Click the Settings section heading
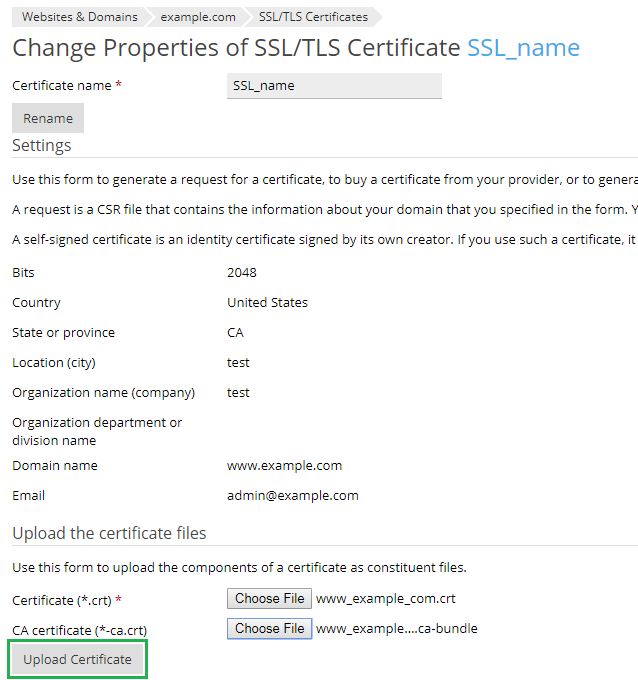 pyautogui.click(x=41, y=146)
